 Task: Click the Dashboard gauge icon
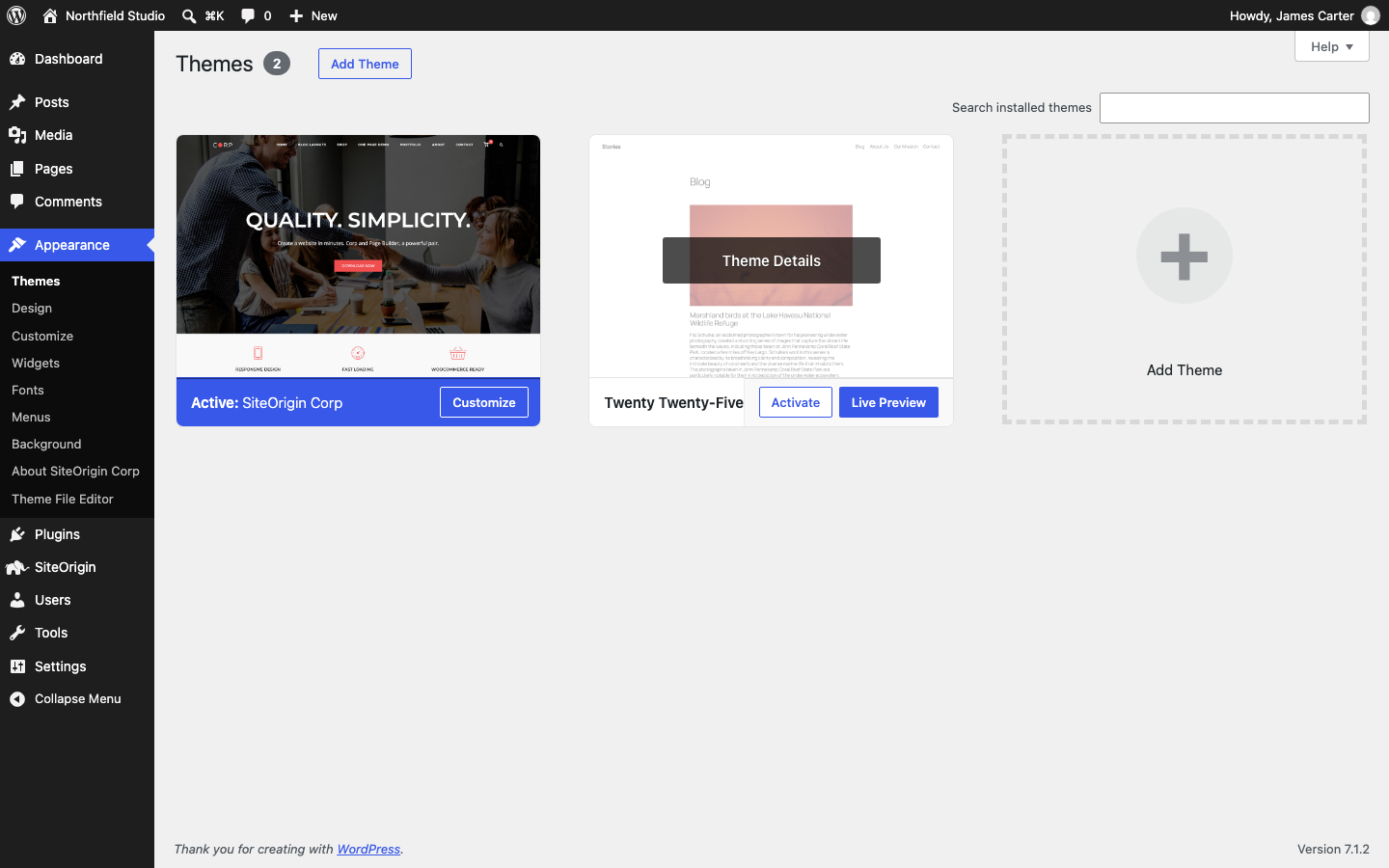pyautogui.click(x=17, y=59)
